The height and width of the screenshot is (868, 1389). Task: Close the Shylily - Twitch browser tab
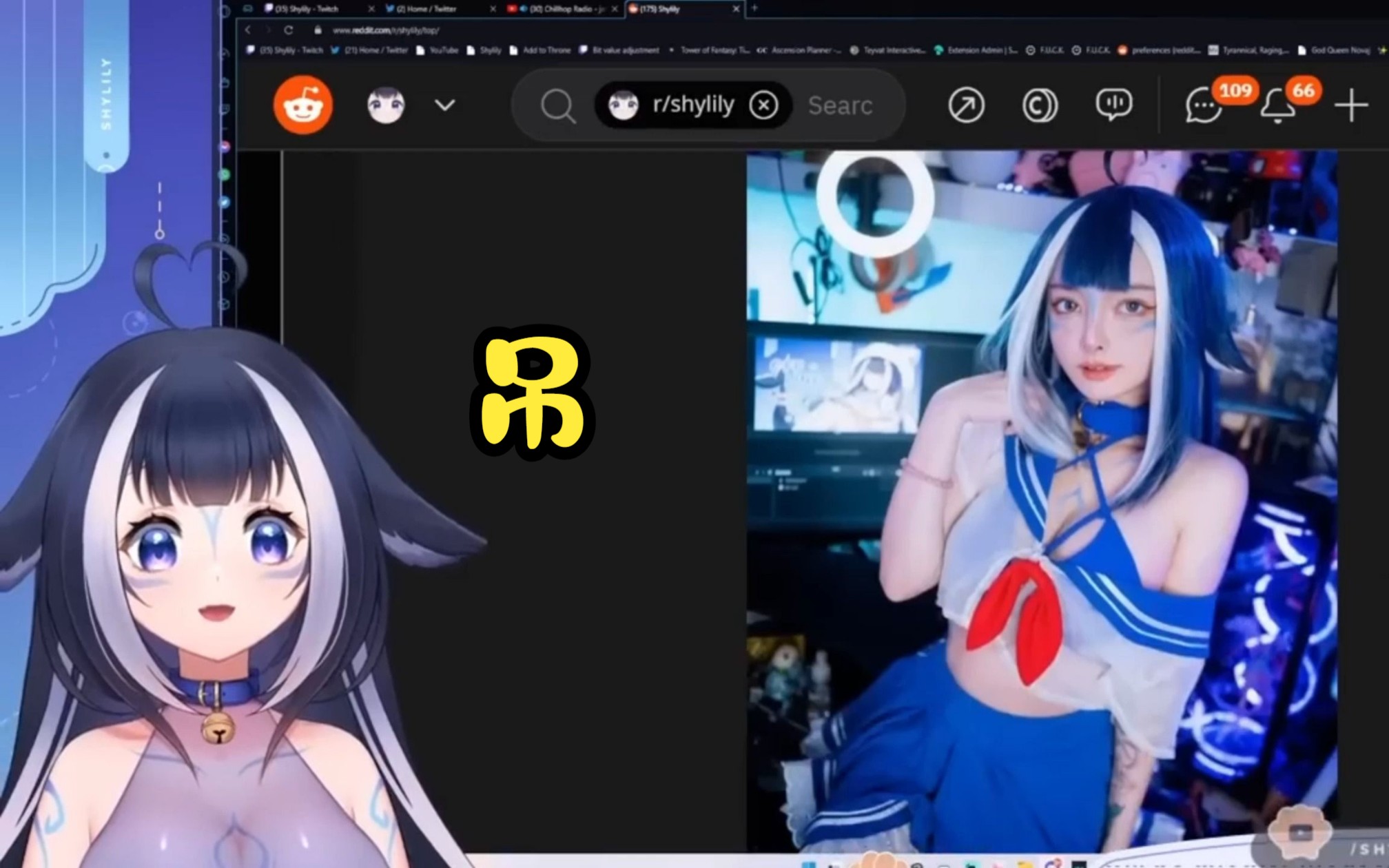(x=372, y=9)
